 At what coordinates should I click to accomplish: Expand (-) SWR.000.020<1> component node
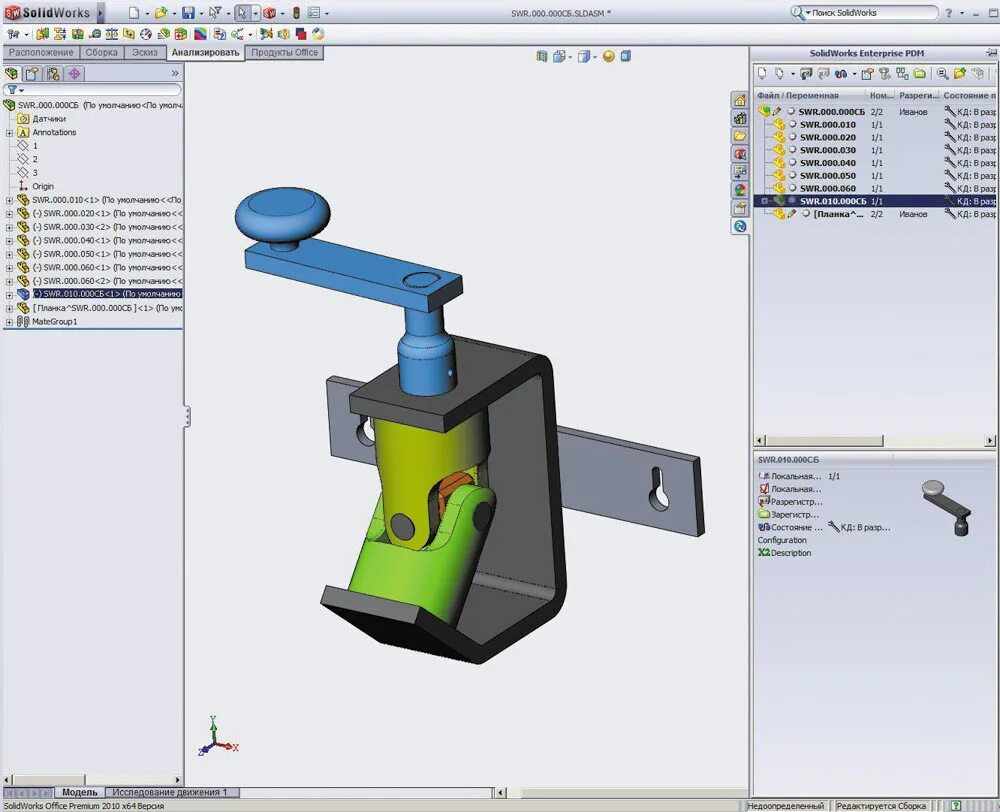[x=9, y=214]
